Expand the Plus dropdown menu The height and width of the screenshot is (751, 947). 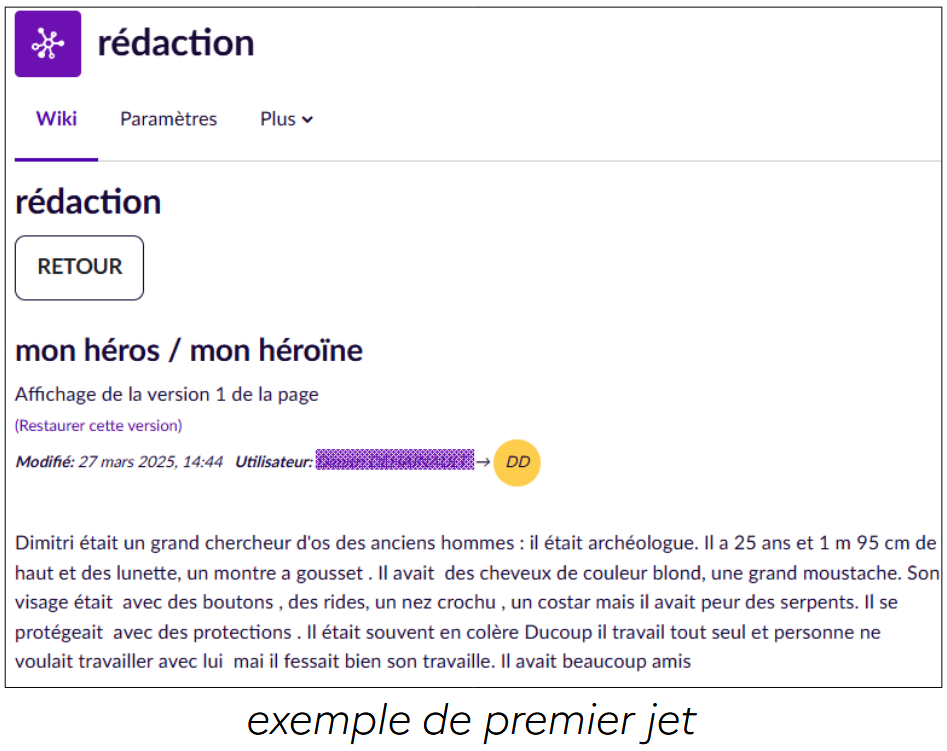click(x=286, y=119)
